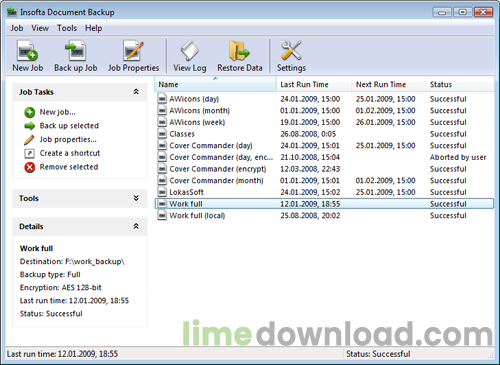The height and width of the screenshot is (365, 500).
Task: Select the Work full (local) job name
Action: point(197,216)
